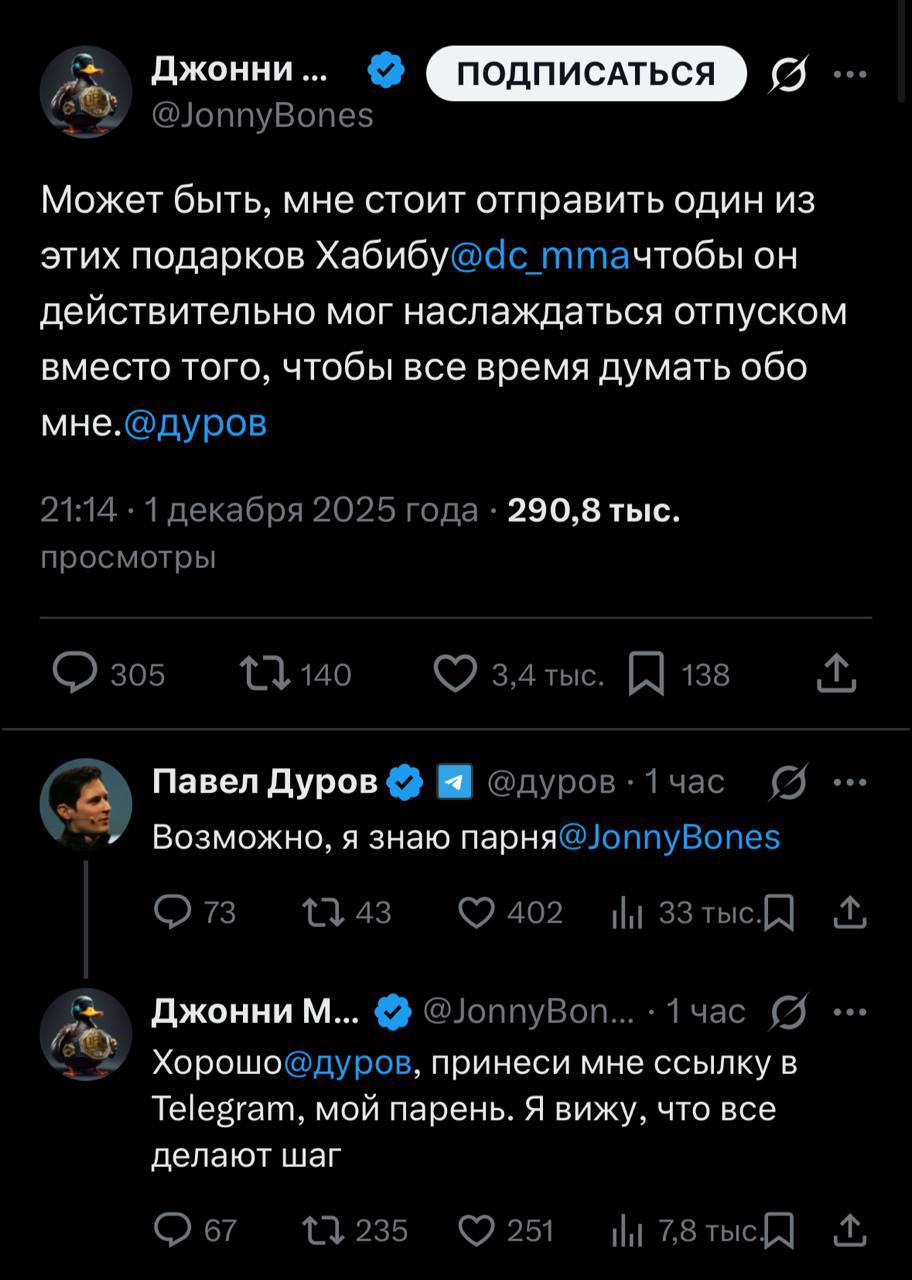The image size is (912, 1280).
Task: Open more options menu of main post
Action: pos(850,73)
